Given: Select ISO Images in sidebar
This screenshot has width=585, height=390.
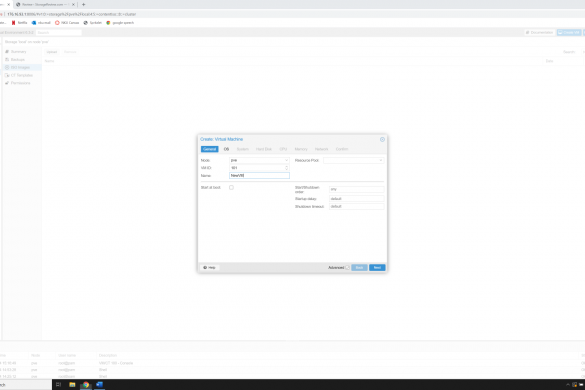Looking at the screenshot, I should click(x=20, y=67).
